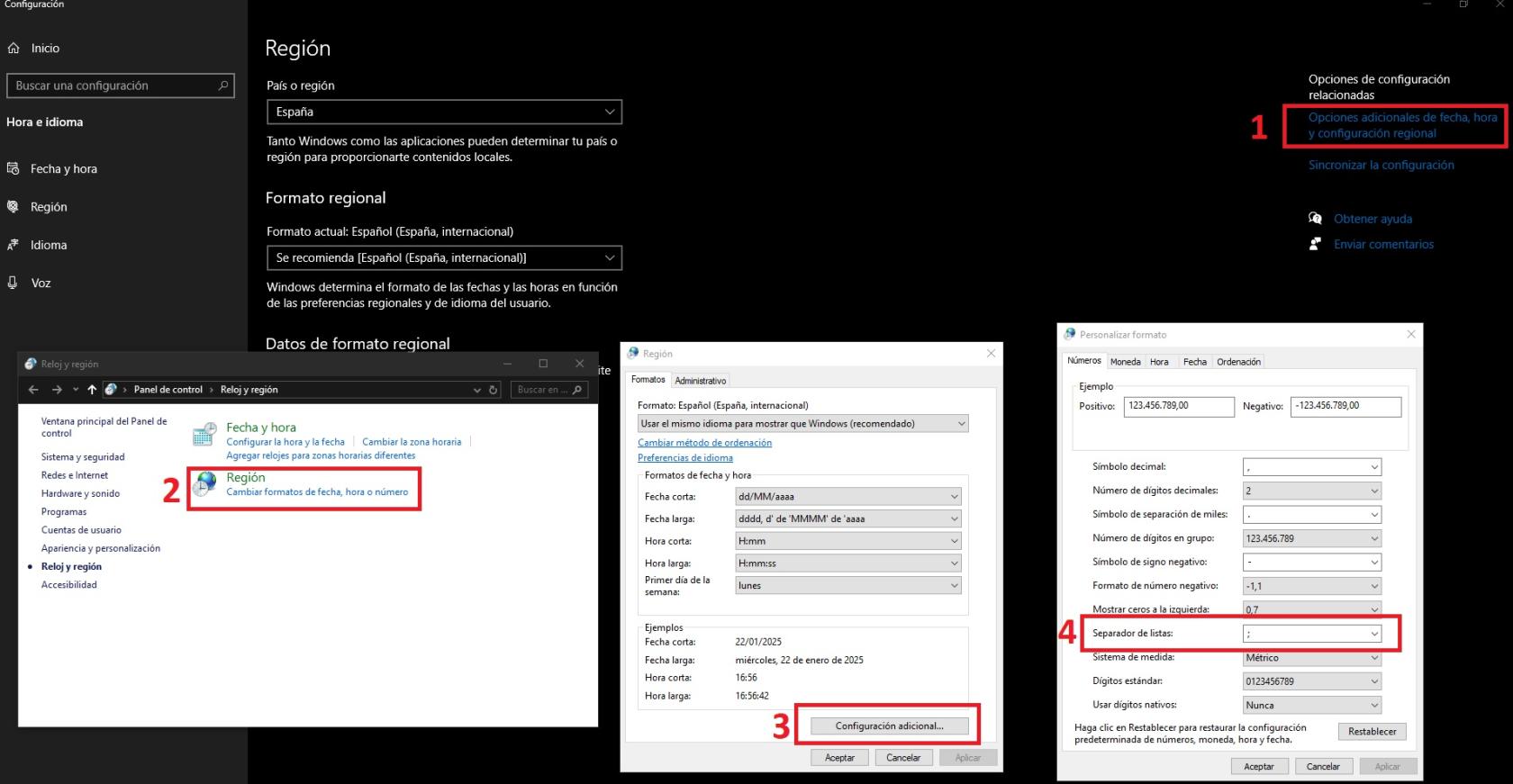The width and height of the screenshot is (1513, 784).
Task: Click the Obtener ayuda icon
Action: (x=1315, y=219)
